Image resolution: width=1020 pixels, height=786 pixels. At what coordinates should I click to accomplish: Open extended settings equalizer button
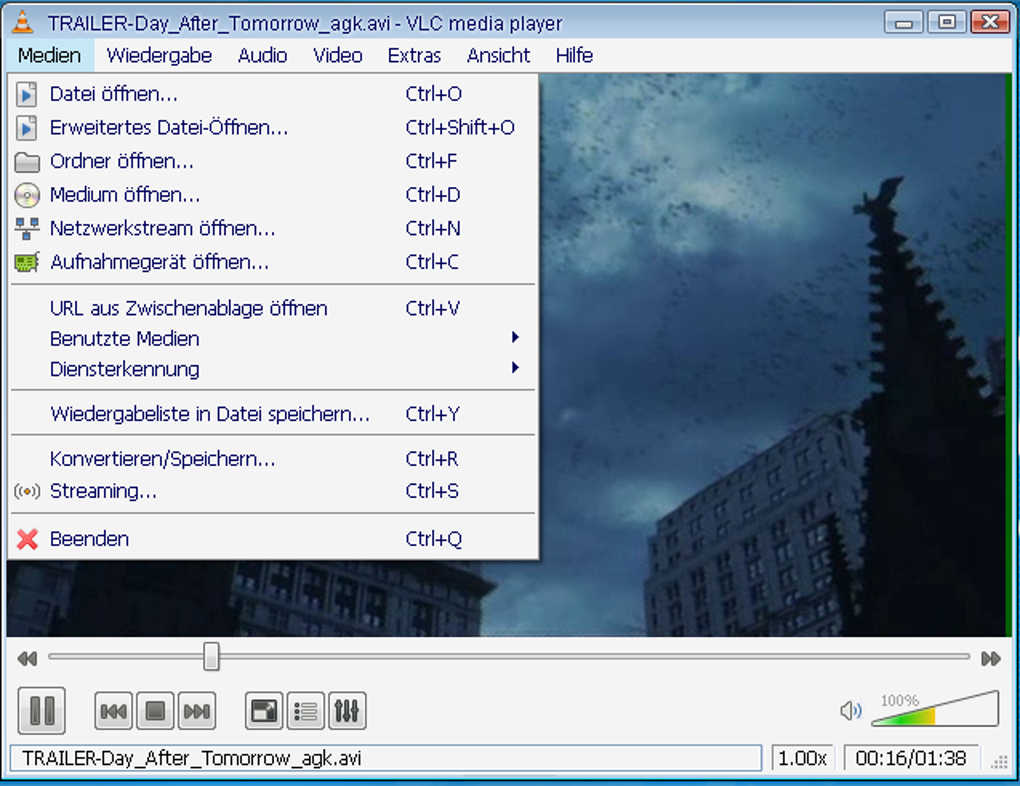(347, 711)
